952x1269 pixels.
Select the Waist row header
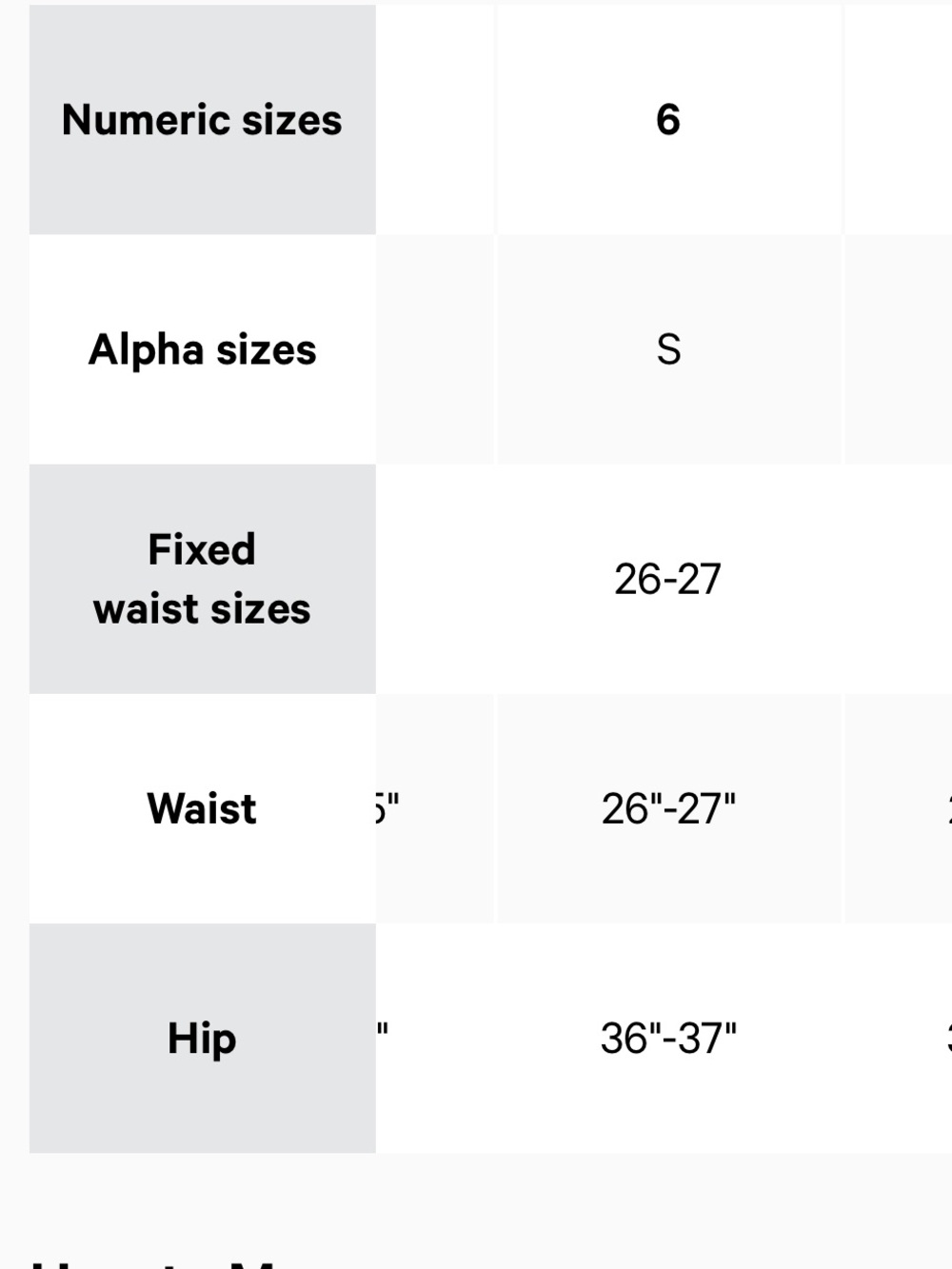[x=202, y=808]
